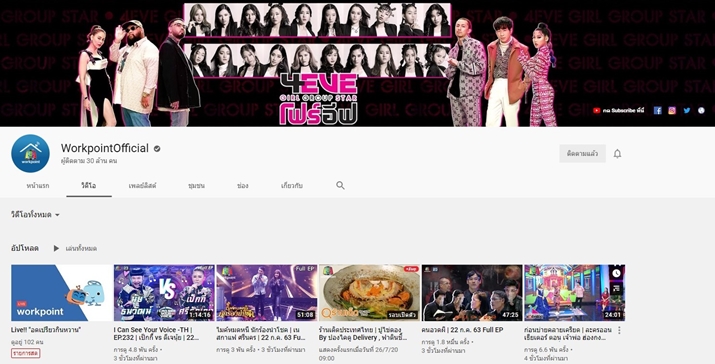Switch to the เพลย์ลิสต์ tab
Viewport: 715px width, 364px height.
tap(142, 186)
